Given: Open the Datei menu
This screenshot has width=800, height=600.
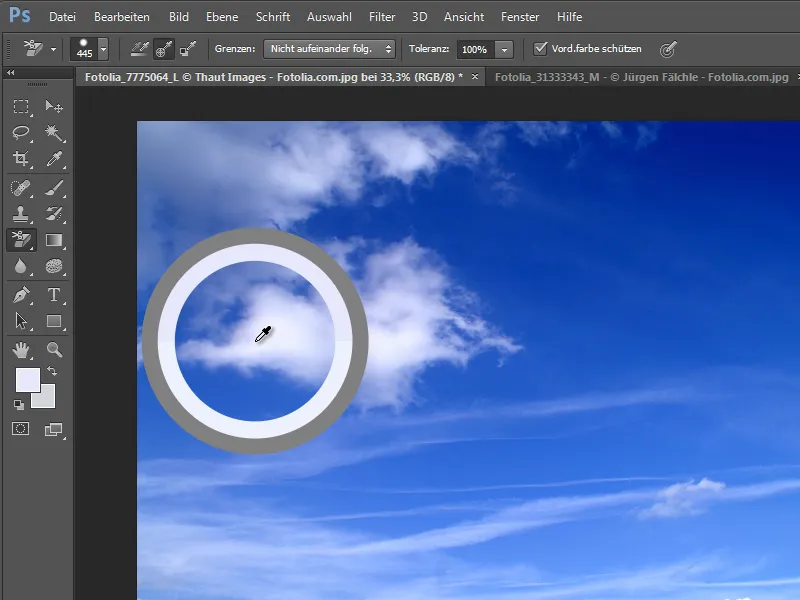Looking at the screenshot, I should 62,17.
